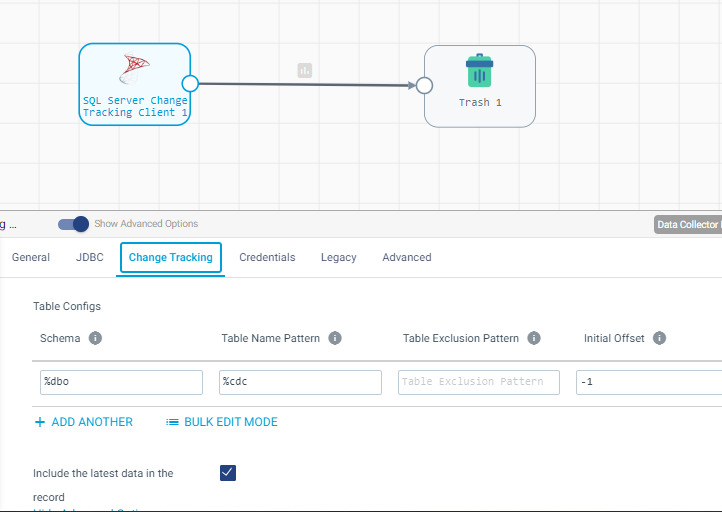The image size is (722, 512).
Task: Show info for Table Exclusion Pattern
Action: tap(534, 338)
